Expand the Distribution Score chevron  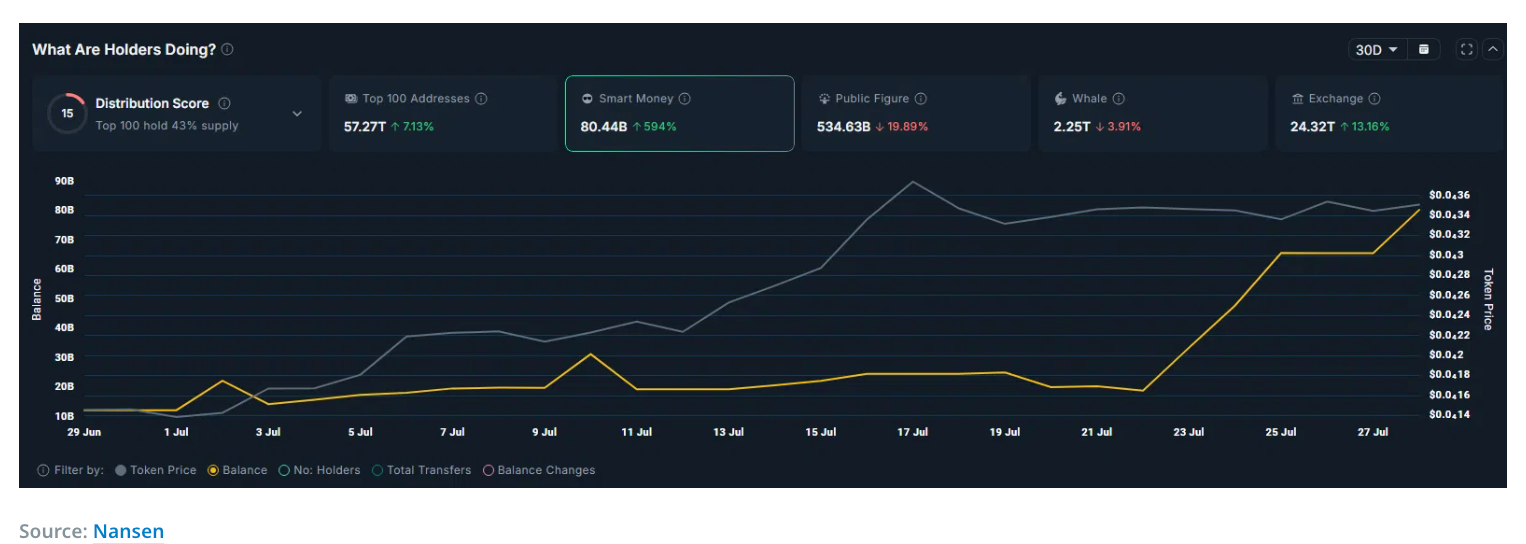[297, 114]
